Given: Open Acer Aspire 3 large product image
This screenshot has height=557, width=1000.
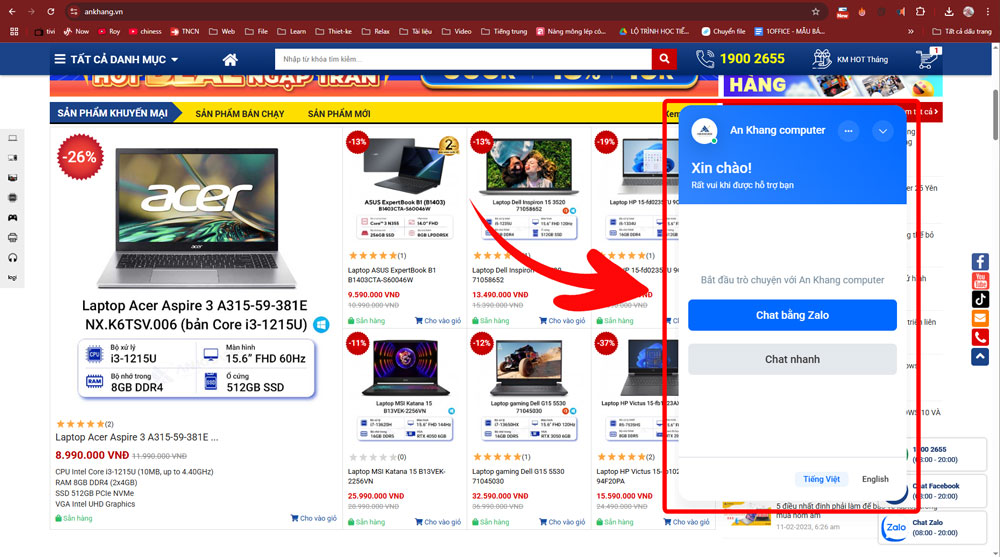Looking at the screenshot, I should [196, 217].
